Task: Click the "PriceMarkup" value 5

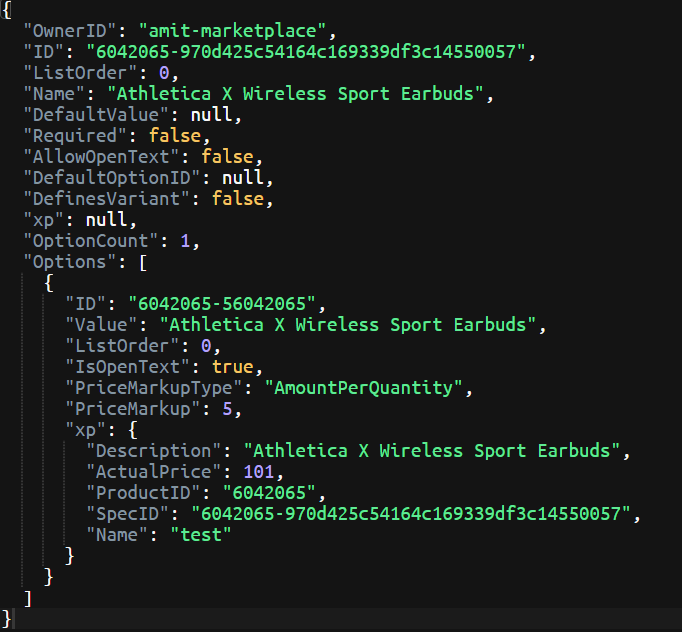Action: coord(227,409)
